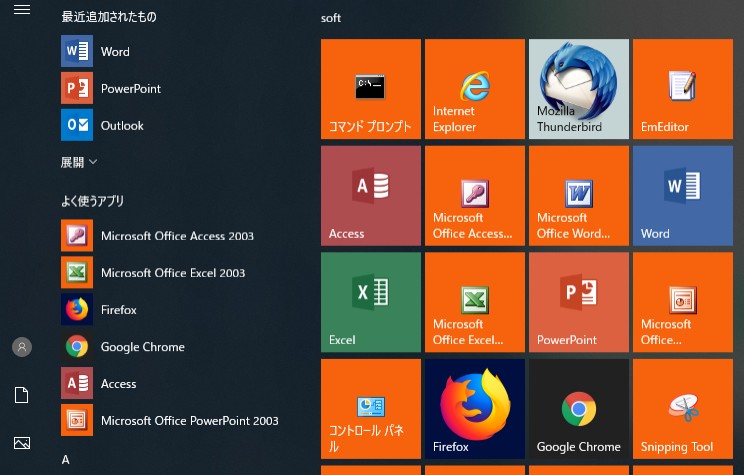Open the Mozilla Thunderbird tile

(579, 89)
